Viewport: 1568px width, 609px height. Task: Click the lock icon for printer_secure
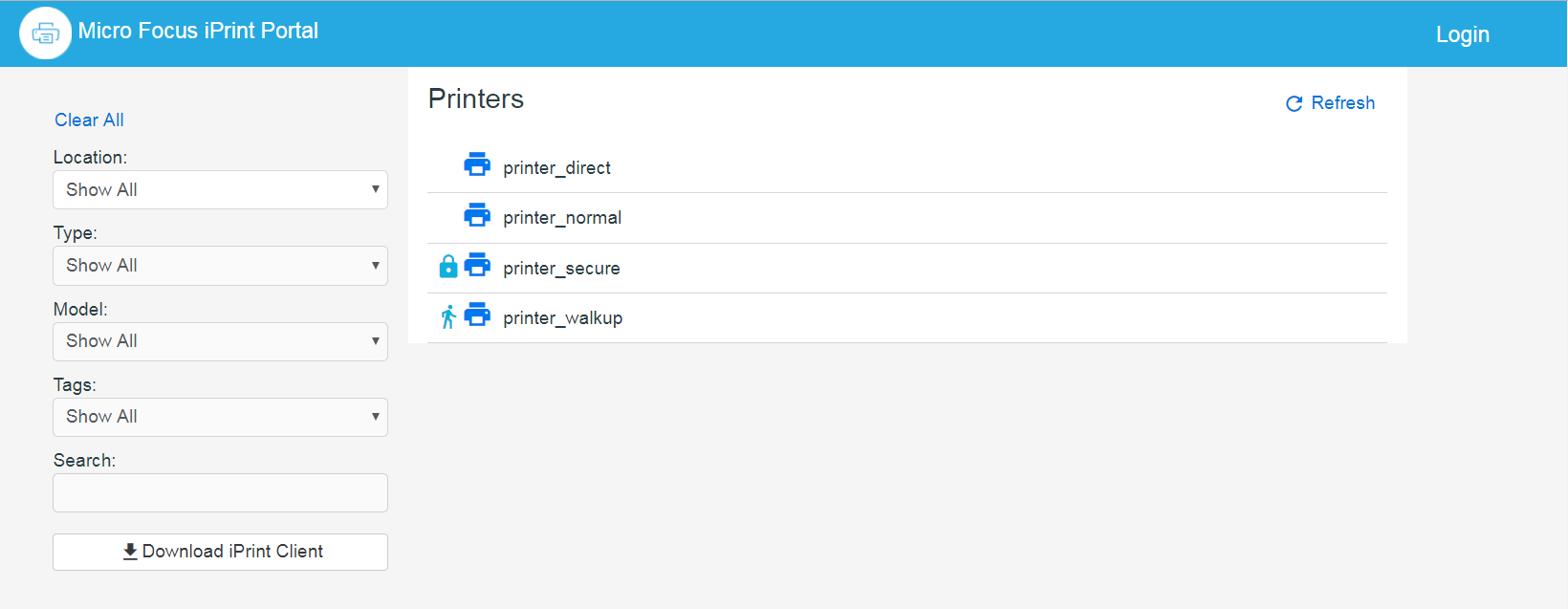(447, 267)
